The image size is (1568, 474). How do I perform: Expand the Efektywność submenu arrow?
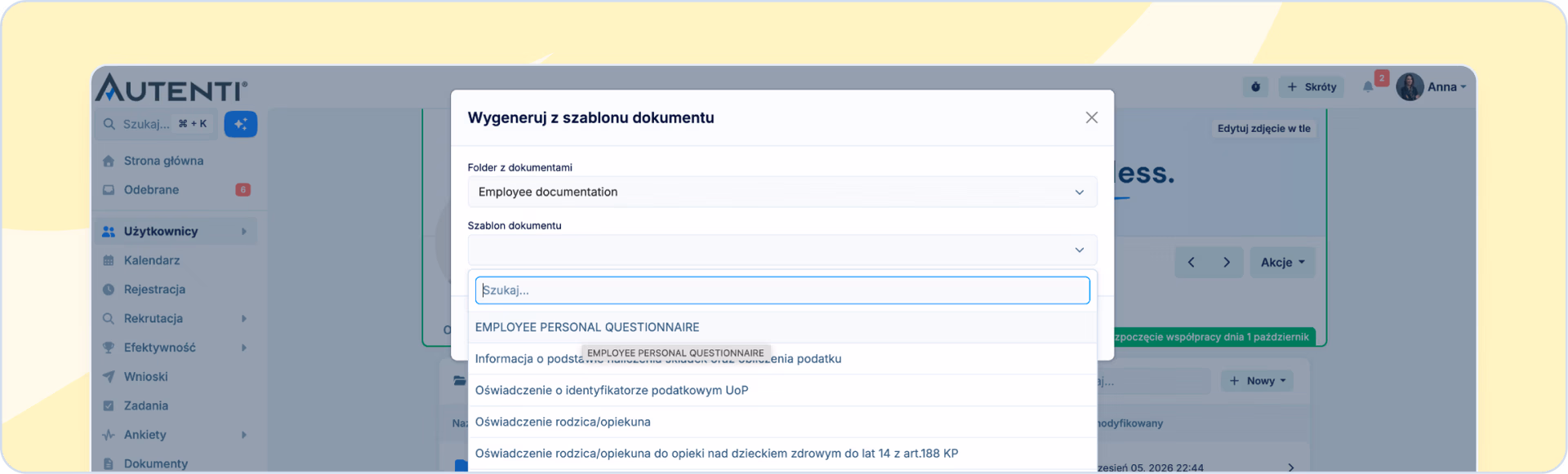coord(244,348)
